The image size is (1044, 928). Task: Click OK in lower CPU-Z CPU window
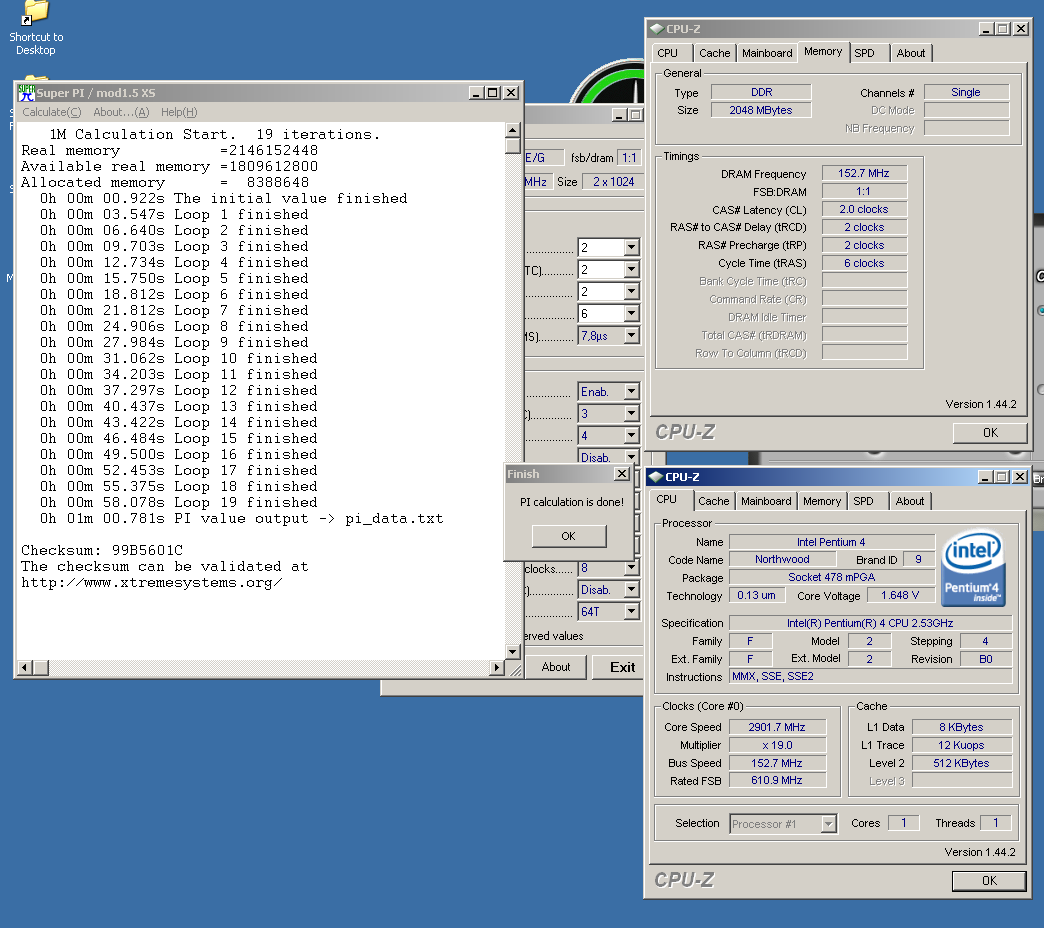989,881
